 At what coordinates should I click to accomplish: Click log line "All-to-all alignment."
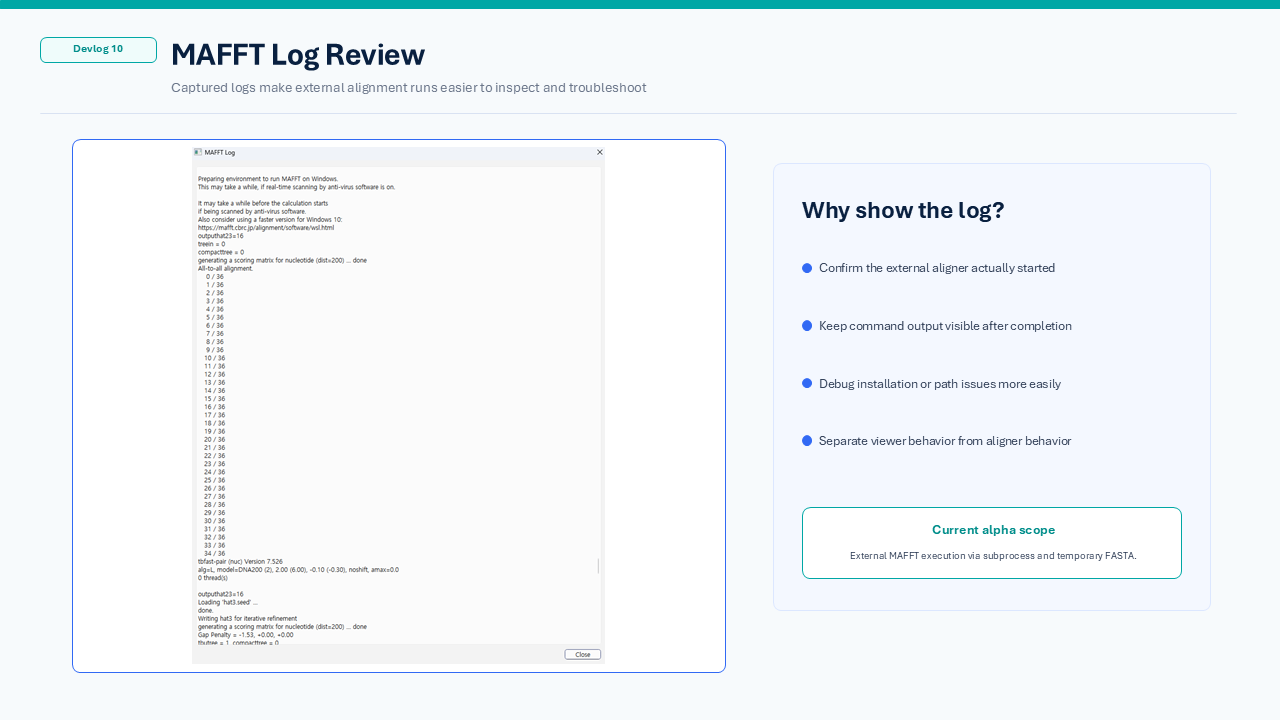point(226,268)
